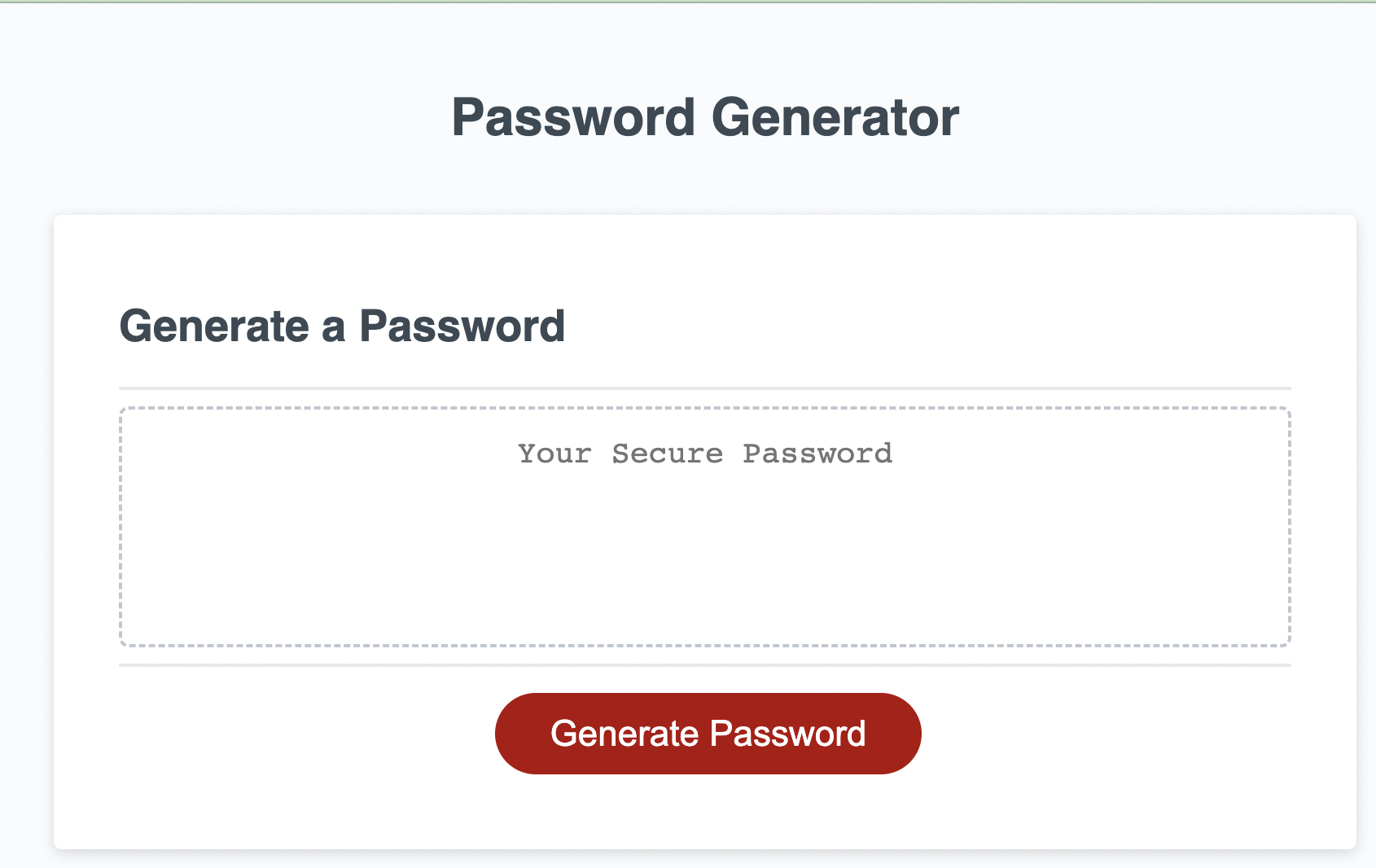The height and width of the screenshot is (868, 1376).
Task: Click the green bar at the top
Action: [x=688, y=3]
